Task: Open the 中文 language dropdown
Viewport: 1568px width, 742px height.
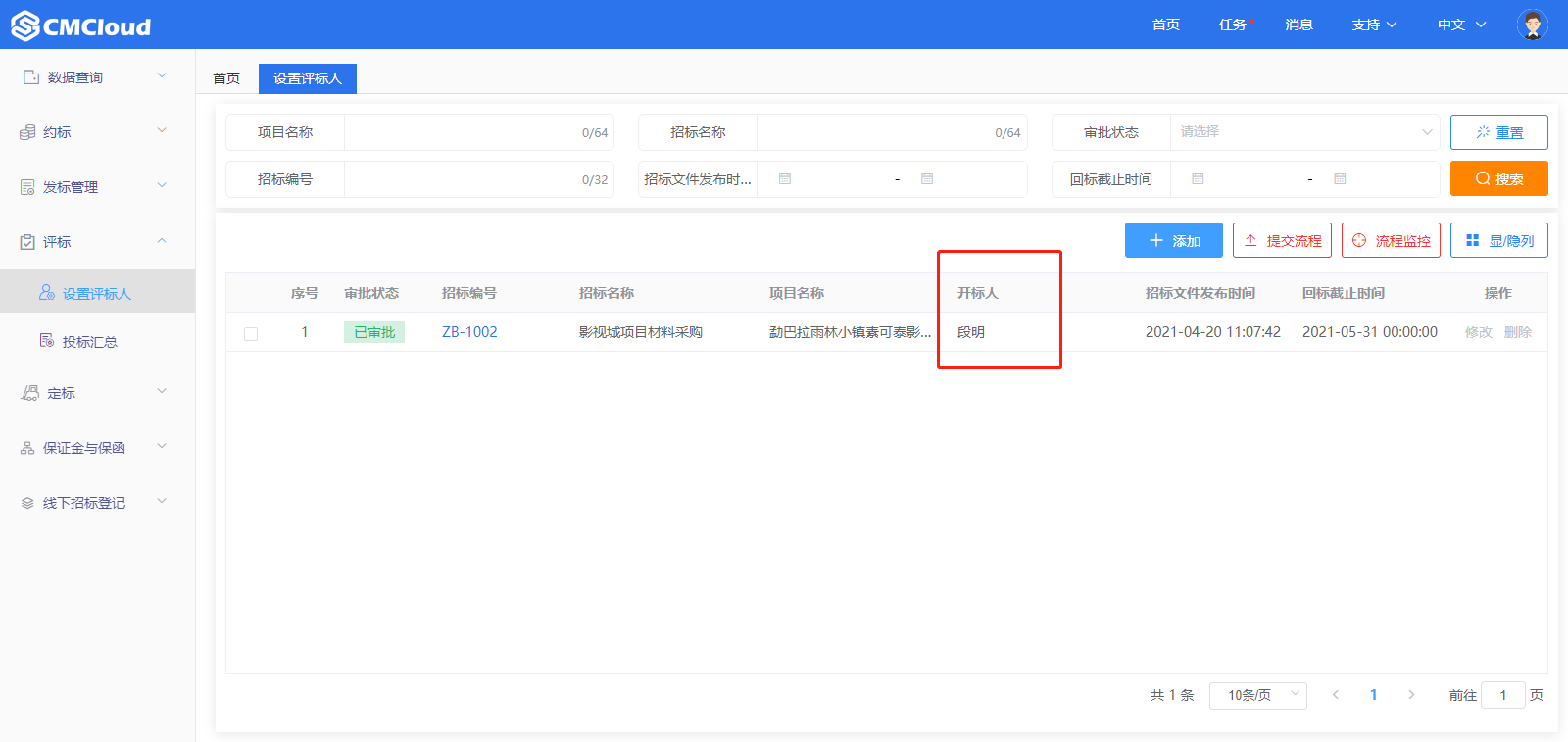Action: (x=1461, y=25)
